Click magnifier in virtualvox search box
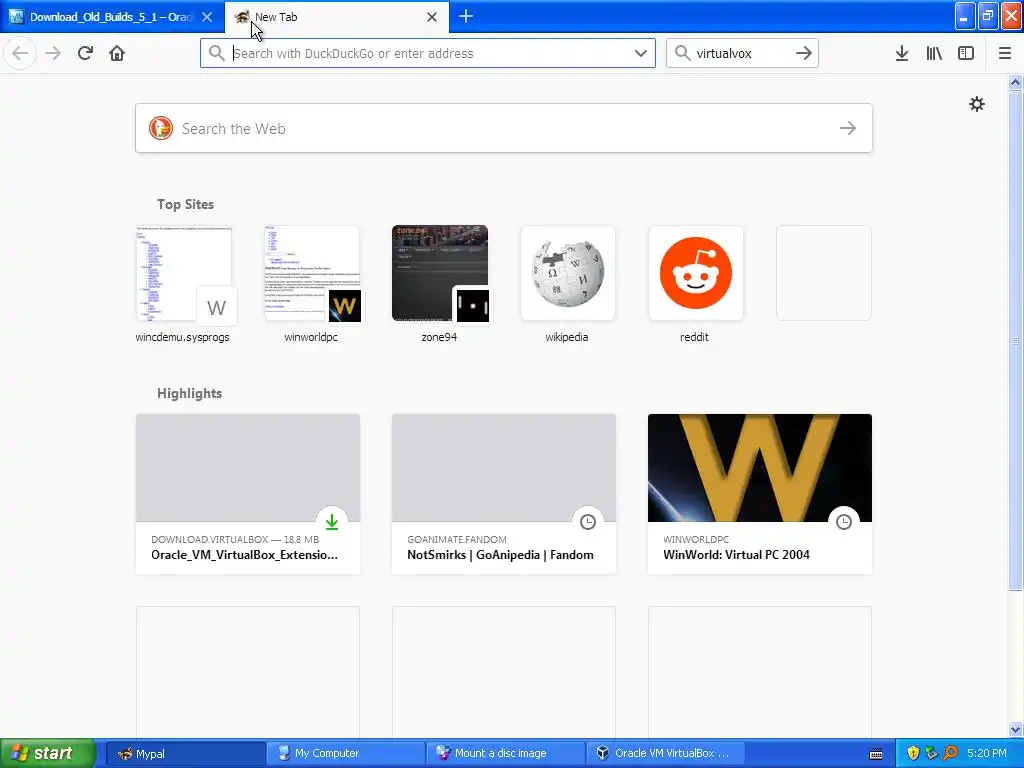 [x=682, y=53]
